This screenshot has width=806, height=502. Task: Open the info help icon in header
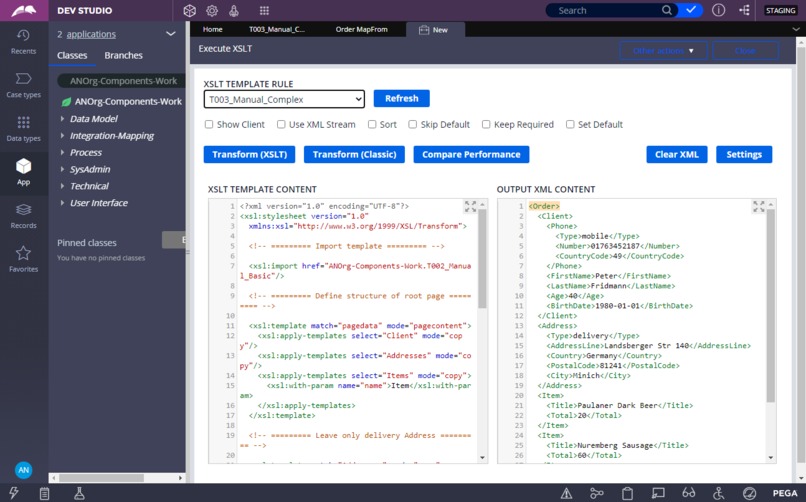click(x=719, y=10)
